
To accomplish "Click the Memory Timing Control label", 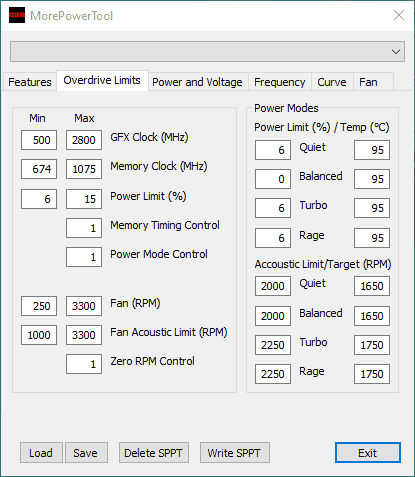I will [x=165, y=225].
